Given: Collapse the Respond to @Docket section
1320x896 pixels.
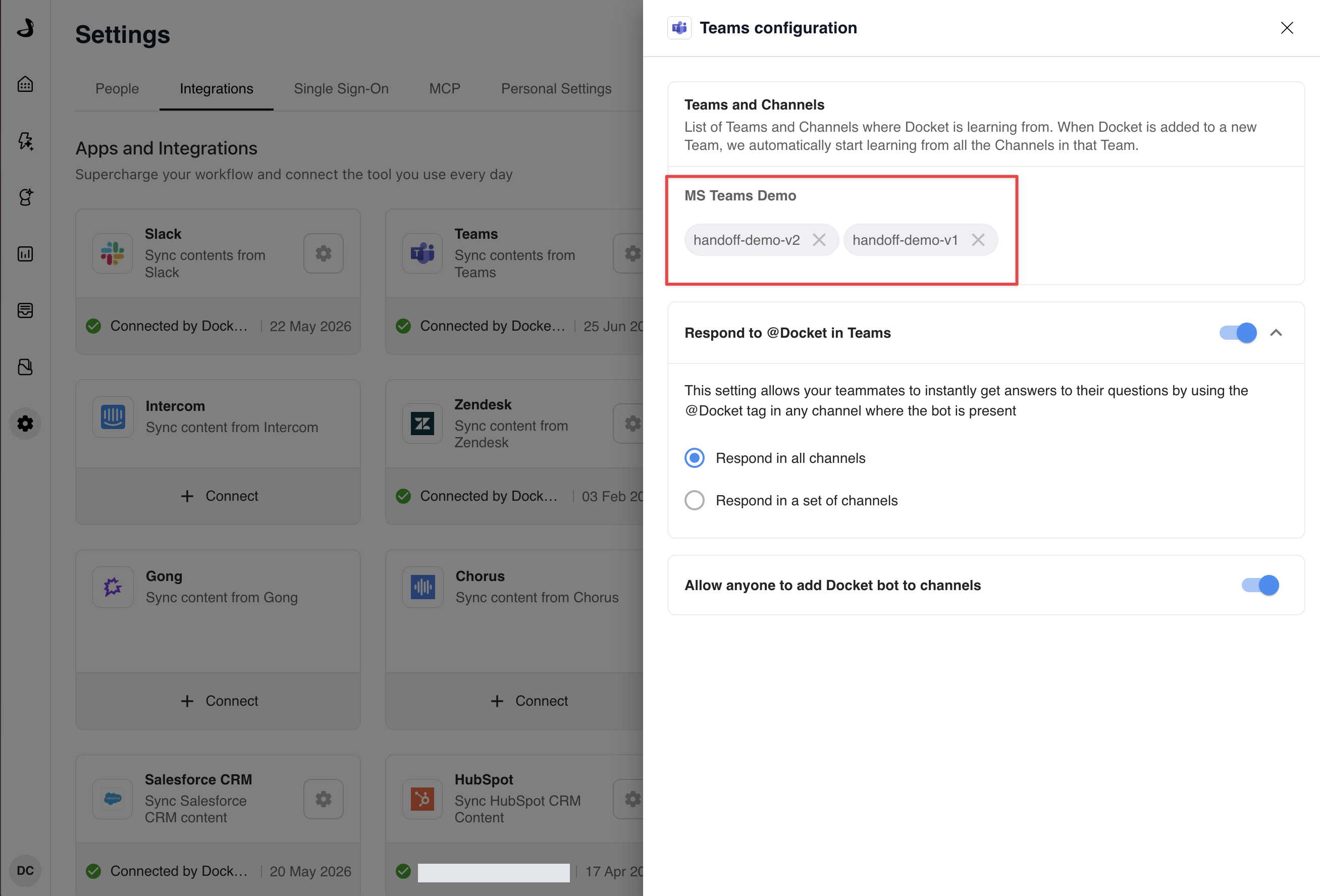Looking at the screenshot, I should point(1276,332).
